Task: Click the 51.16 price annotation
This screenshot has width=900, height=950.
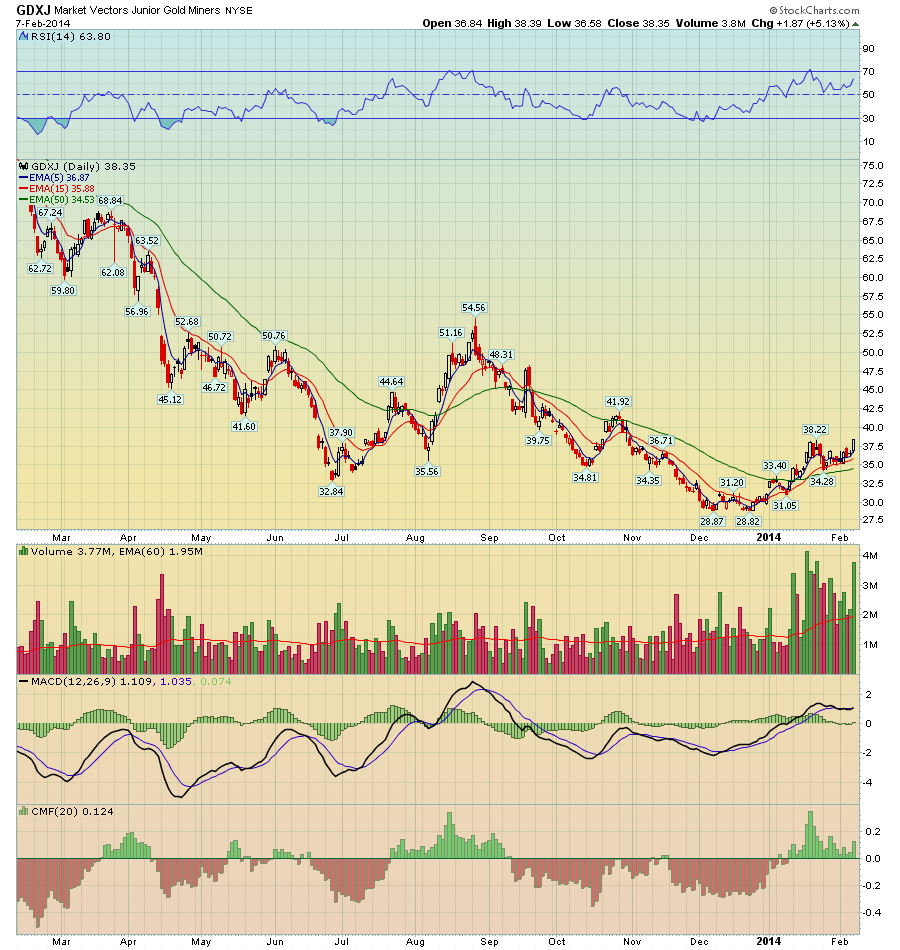Action: 451,333
